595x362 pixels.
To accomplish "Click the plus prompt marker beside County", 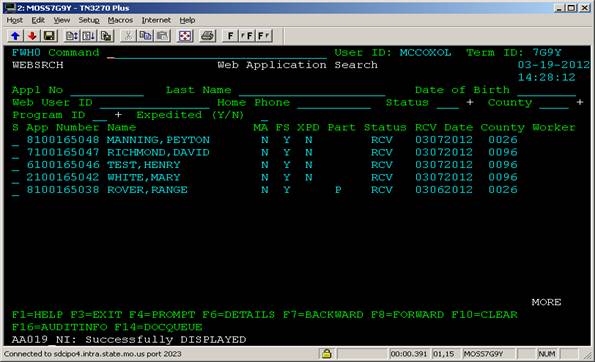I will [580, 102].
